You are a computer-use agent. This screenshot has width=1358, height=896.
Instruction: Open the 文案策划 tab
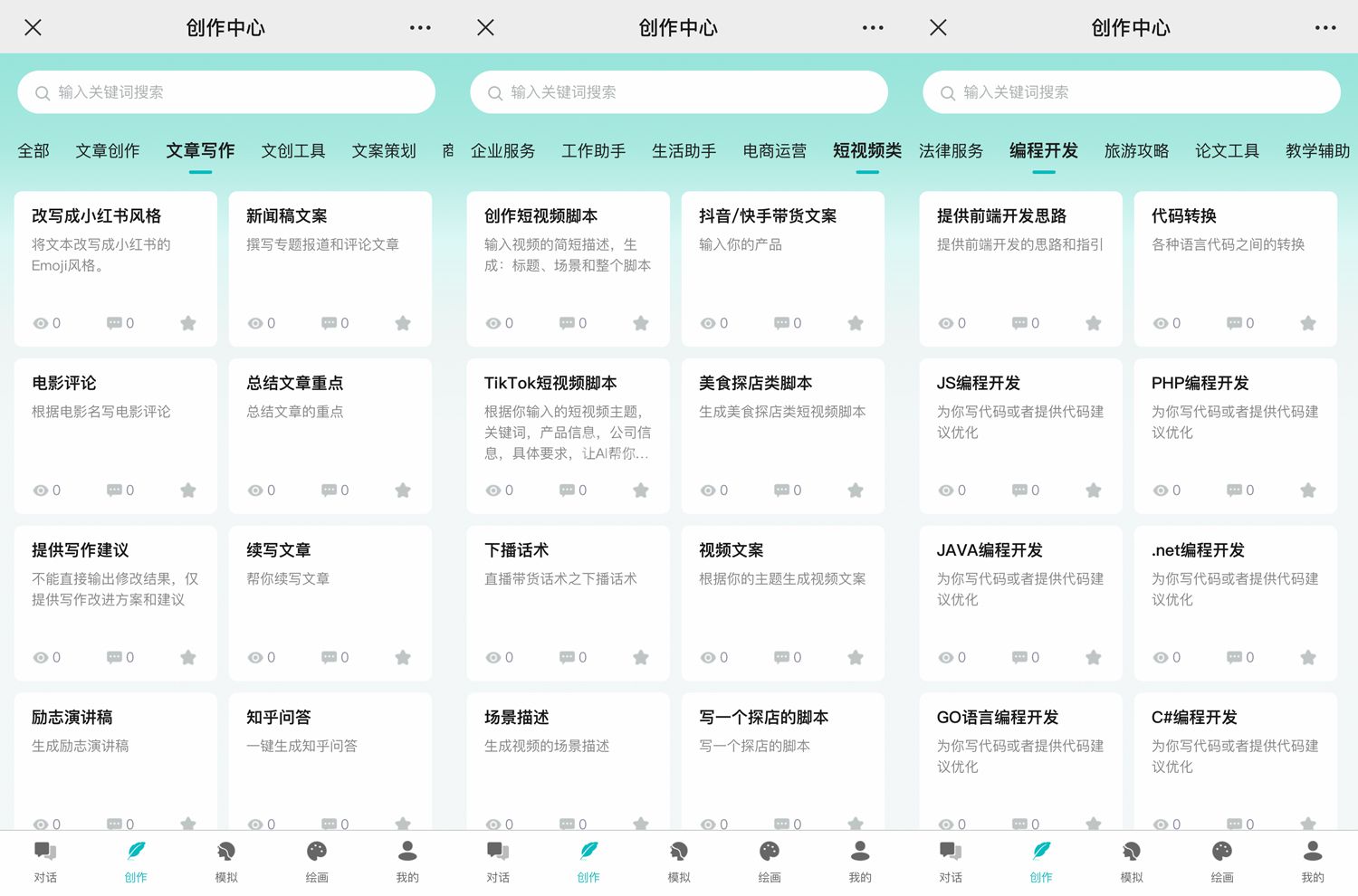(x=384, y=151)
